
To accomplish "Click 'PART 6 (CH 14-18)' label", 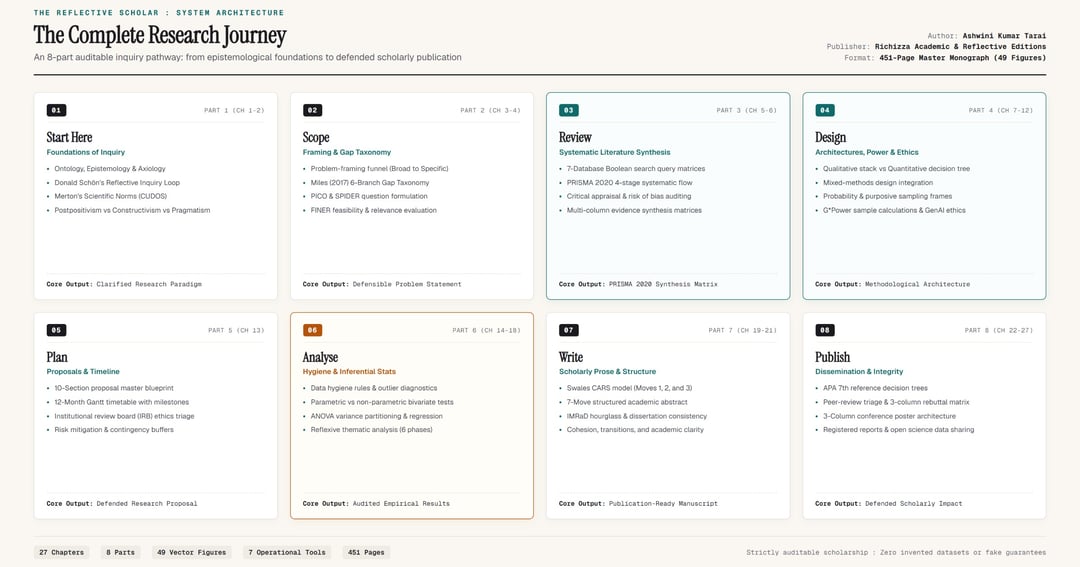I will tap(486, 330).
